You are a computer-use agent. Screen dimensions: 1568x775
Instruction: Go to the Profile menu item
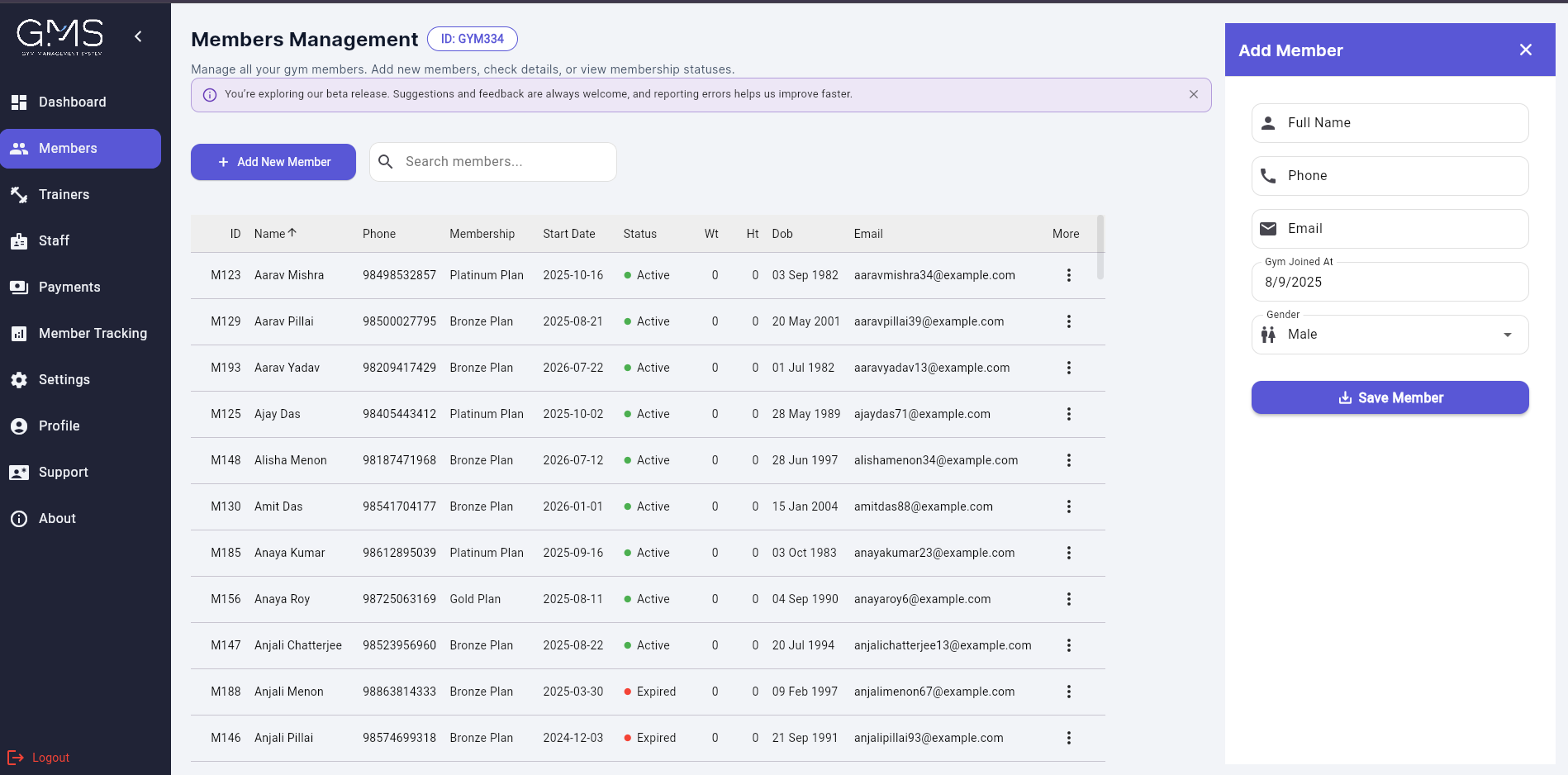(x=59, y=426)
